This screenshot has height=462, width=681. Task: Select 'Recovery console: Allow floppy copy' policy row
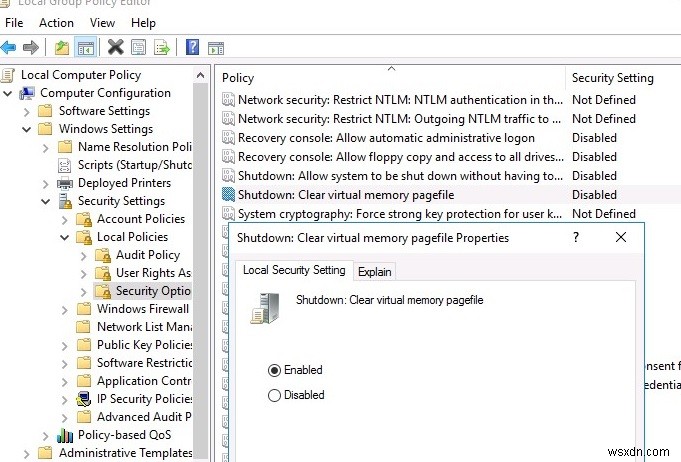pos(450,157)
